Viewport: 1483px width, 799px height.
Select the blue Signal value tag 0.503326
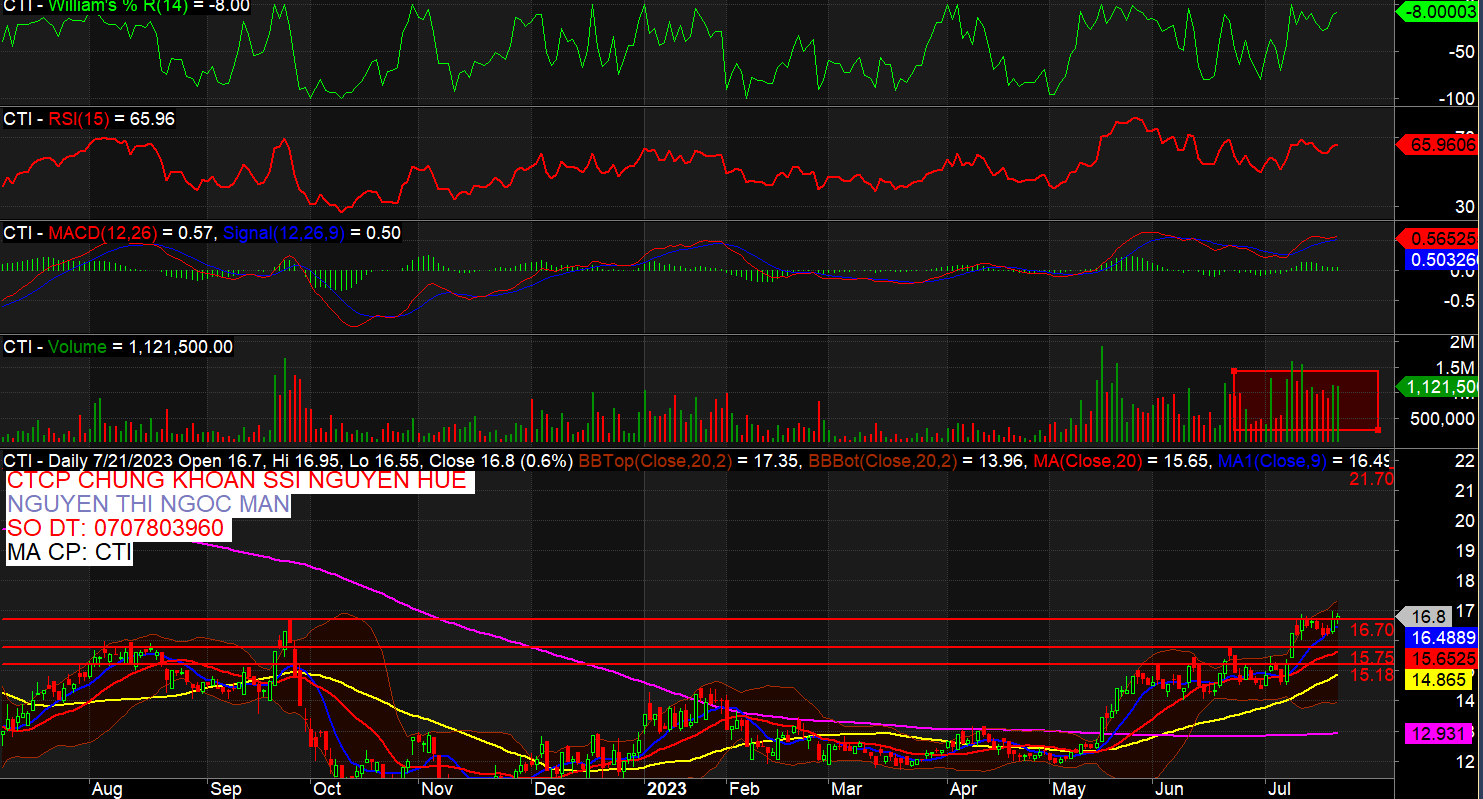(1437, 260)
